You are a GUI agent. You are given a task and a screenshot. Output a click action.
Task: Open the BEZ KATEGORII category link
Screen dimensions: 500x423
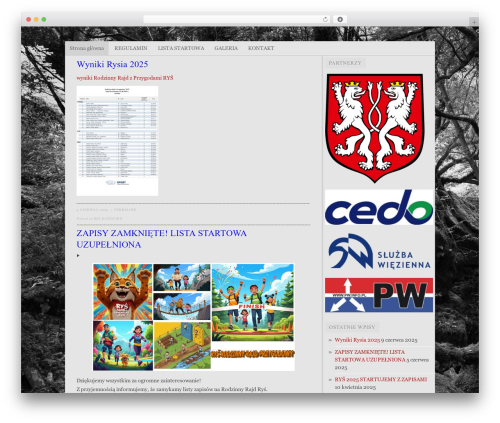click(x=108, y=219)
